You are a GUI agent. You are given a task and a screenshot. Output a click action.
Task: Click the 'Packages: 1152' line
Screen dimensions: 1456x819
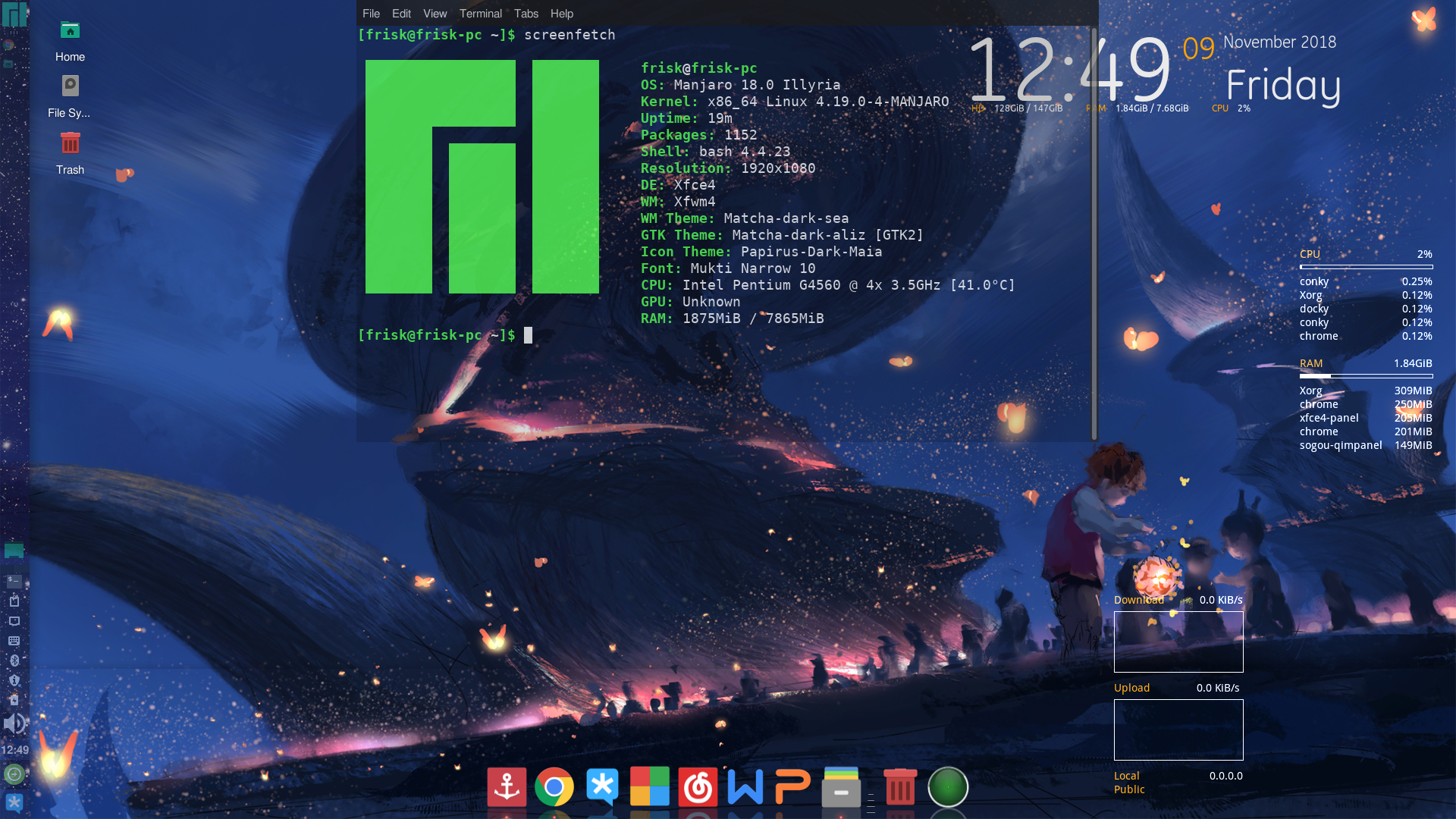pos(698,135)
